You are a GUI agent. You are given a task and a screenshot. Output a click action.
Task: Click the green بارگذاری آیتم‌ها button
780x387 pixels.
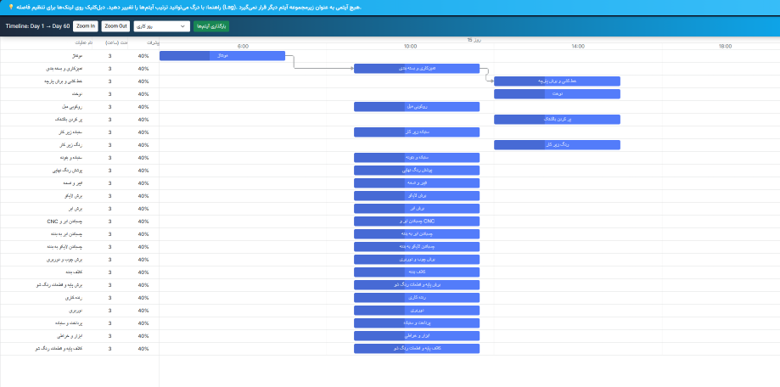tap(211, 26)
